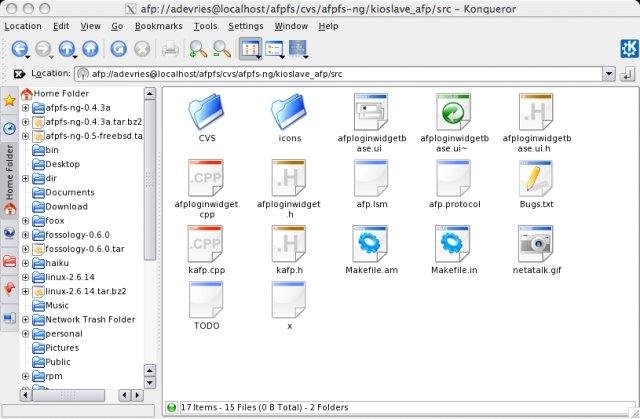Screen dimensions: 640x419
Task: Open the Window menu
Action: click(x=291, y=26)
